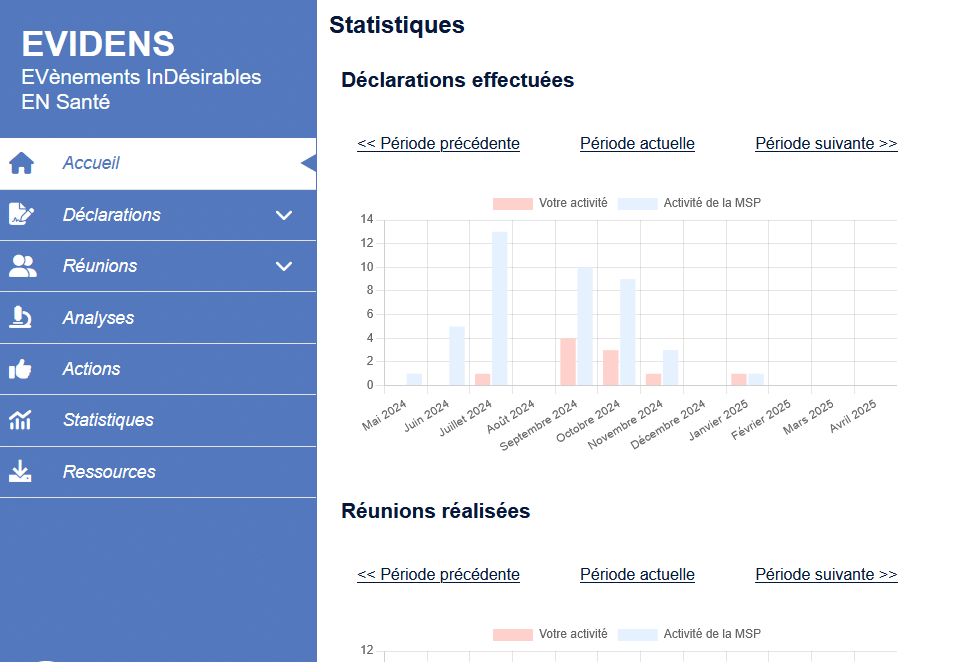The image size is (969, 662).
Task: Toggle 'Votre activité' legend in réunions chart
Action: click(550, 634)
